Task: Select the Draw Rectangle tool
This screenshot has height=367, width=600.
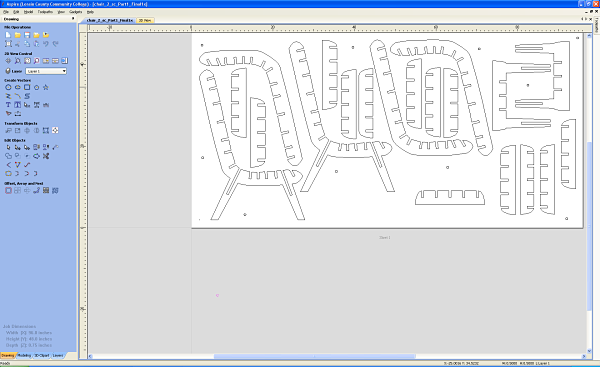Action: pyautogui.click(x=27, y=87)
